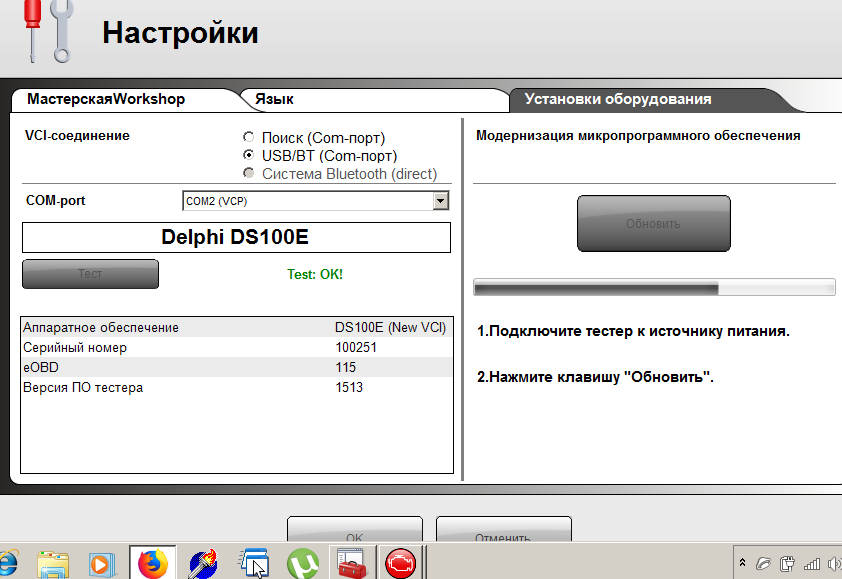Image resolution: width=842 pixels, height=579 pixels.
Task: Click the Отменить cancel button
Action: click(503, 530)
